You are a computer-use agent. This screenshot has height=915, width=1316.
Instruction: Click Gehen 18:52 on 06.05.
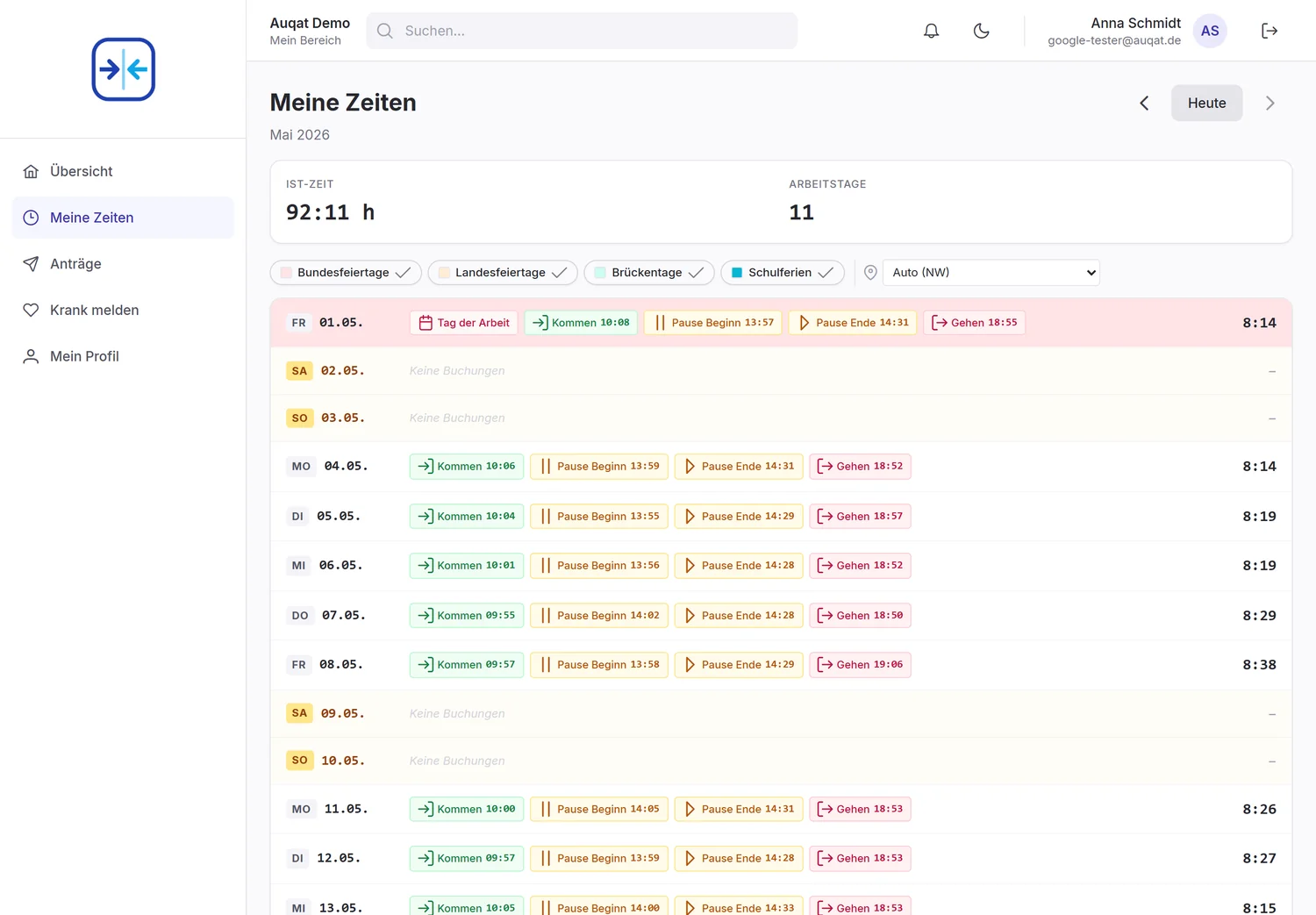[861, 565]
